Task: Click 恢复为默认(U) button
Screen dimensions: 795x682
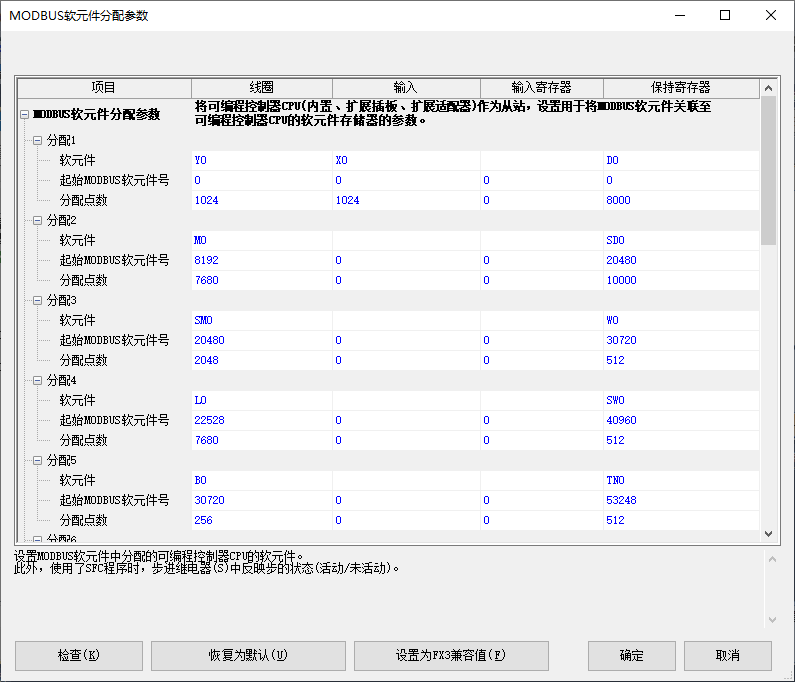Action: click(x=248, y=656)
